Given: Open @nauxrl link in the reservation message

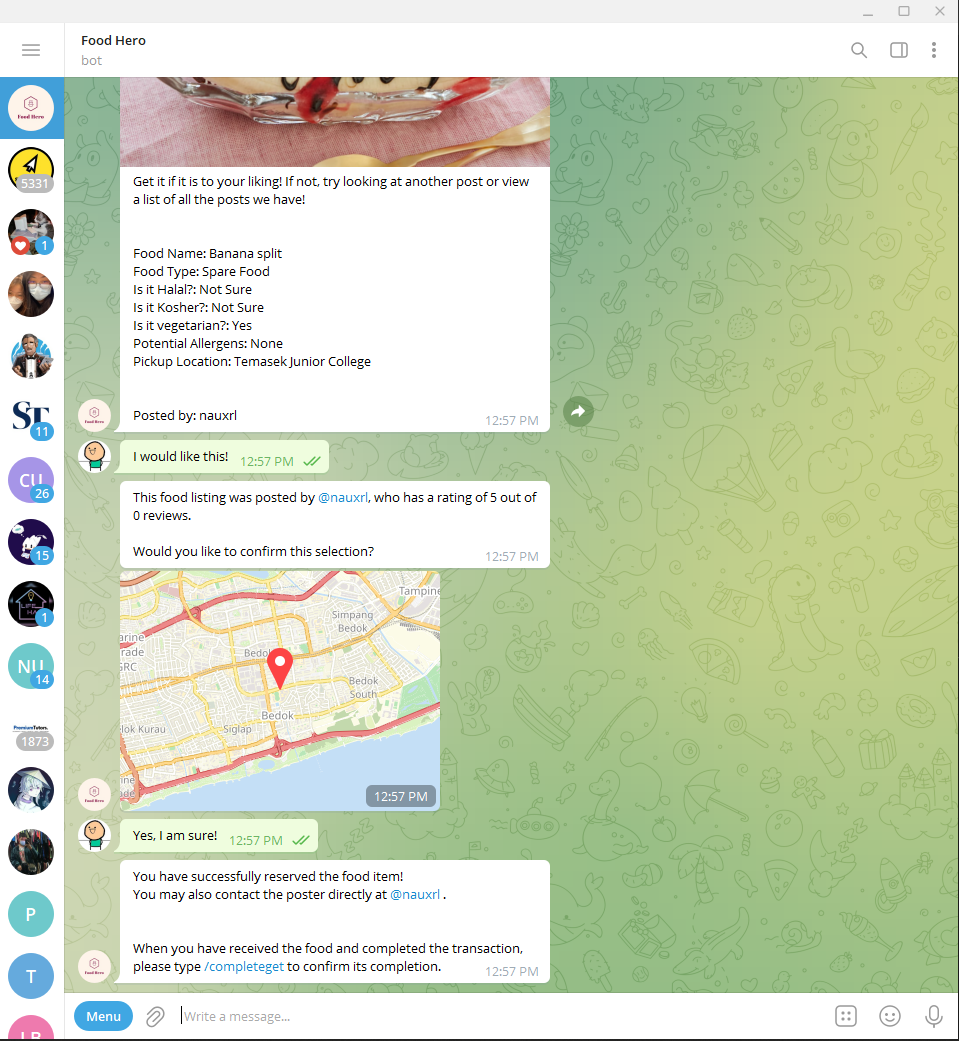Looking at the screenshot, I should 415,894.
